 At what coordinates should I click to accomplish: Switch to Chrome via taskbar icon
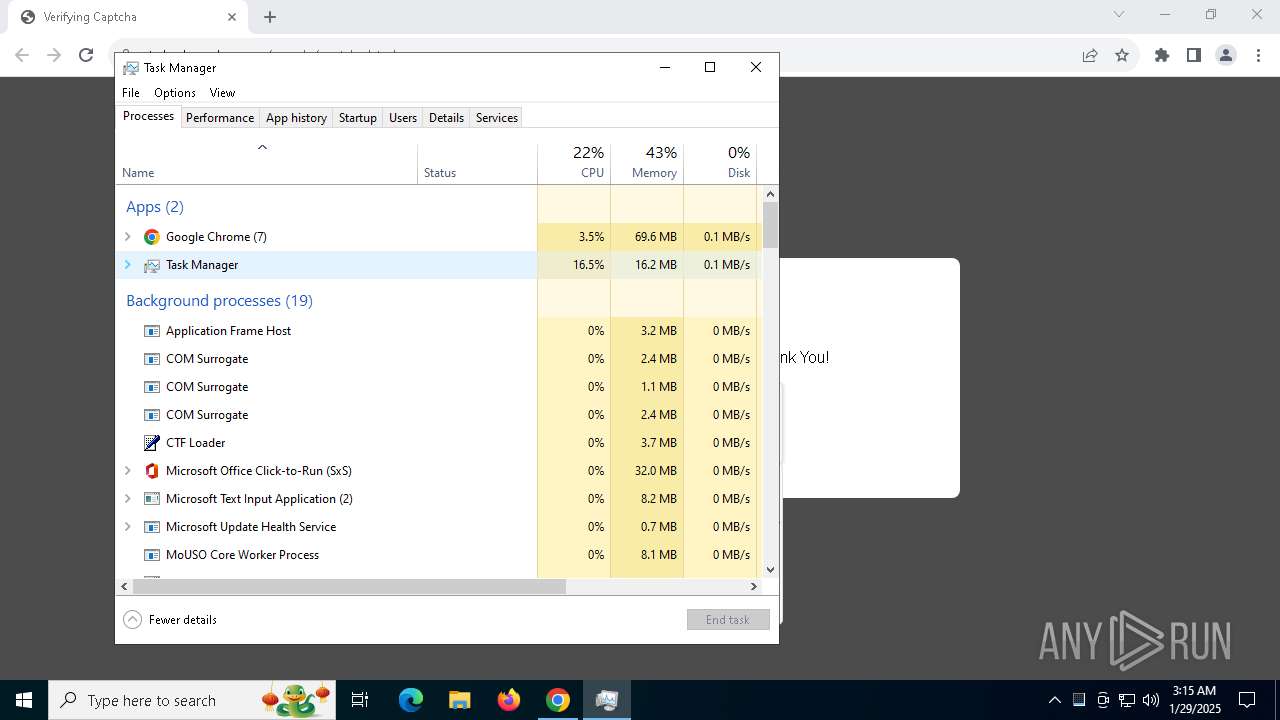tap(558, 700)
